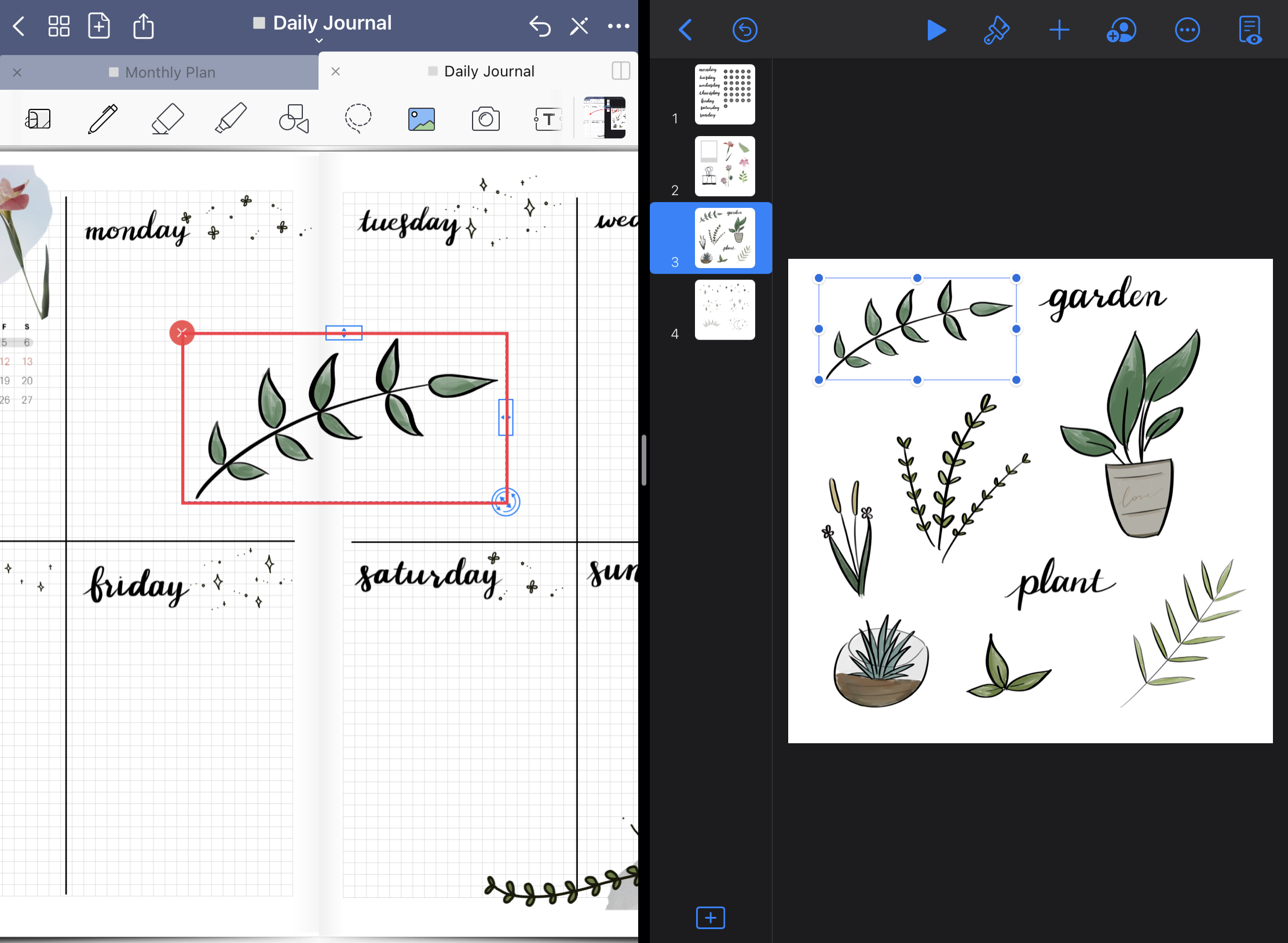Select the Pen tool in GoodNotes toolbar
1288x943 pixels.
(103, 119)
